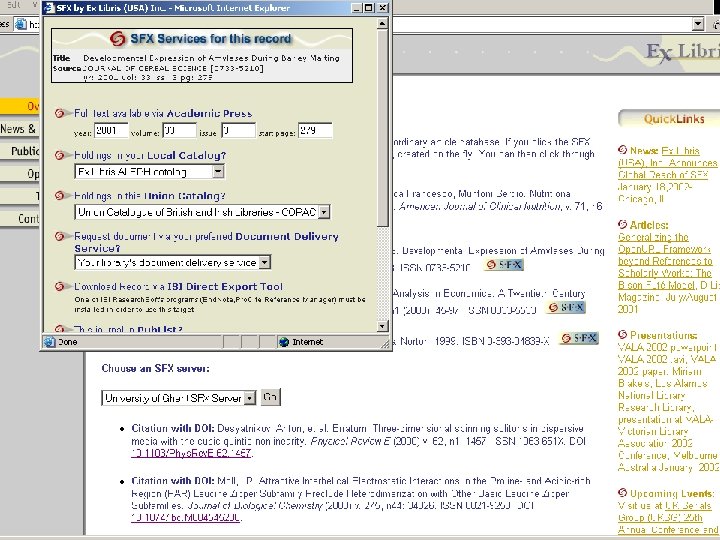Click bullet icon beside Upcoming Events in QuickLinks
Screen dimensions: 720x540
623,493
